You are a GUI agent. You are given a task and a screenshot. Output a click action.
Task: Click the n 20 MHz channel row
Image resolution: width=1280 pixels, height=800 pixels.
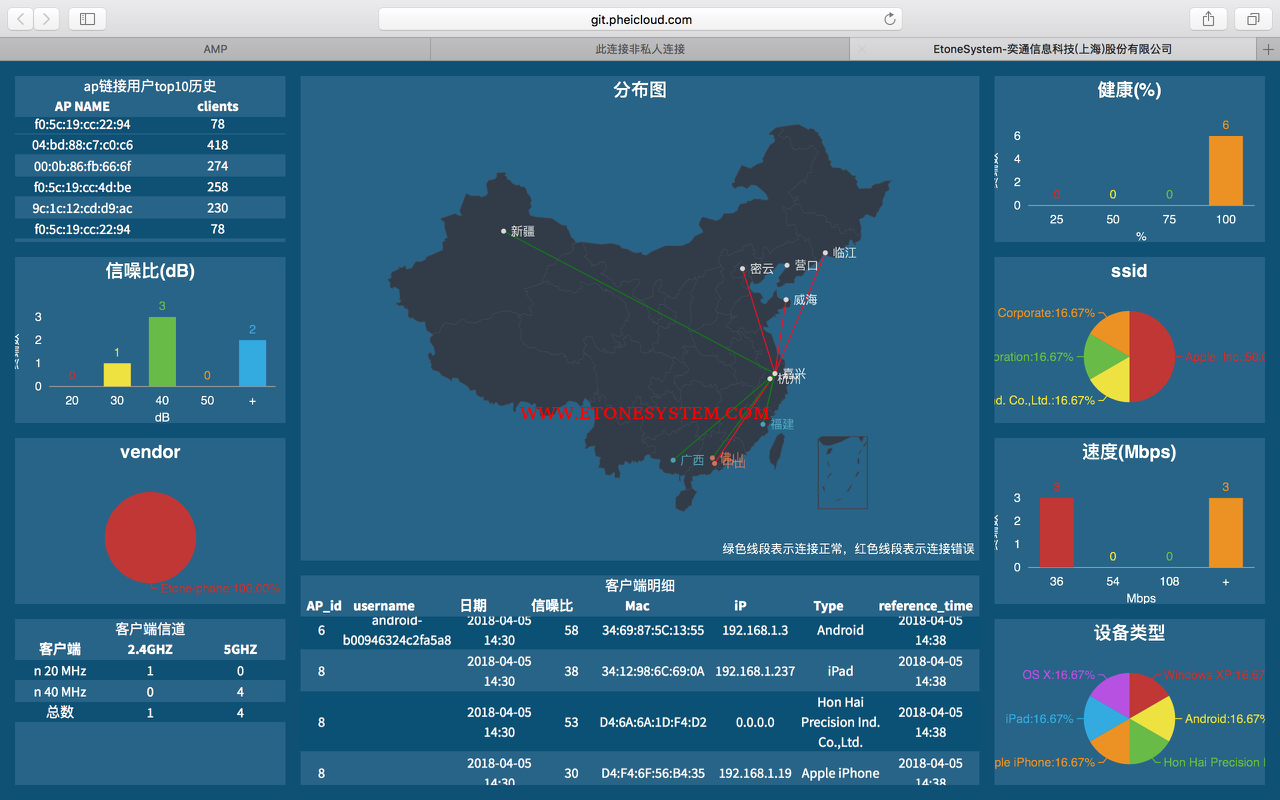coord(150,671)
